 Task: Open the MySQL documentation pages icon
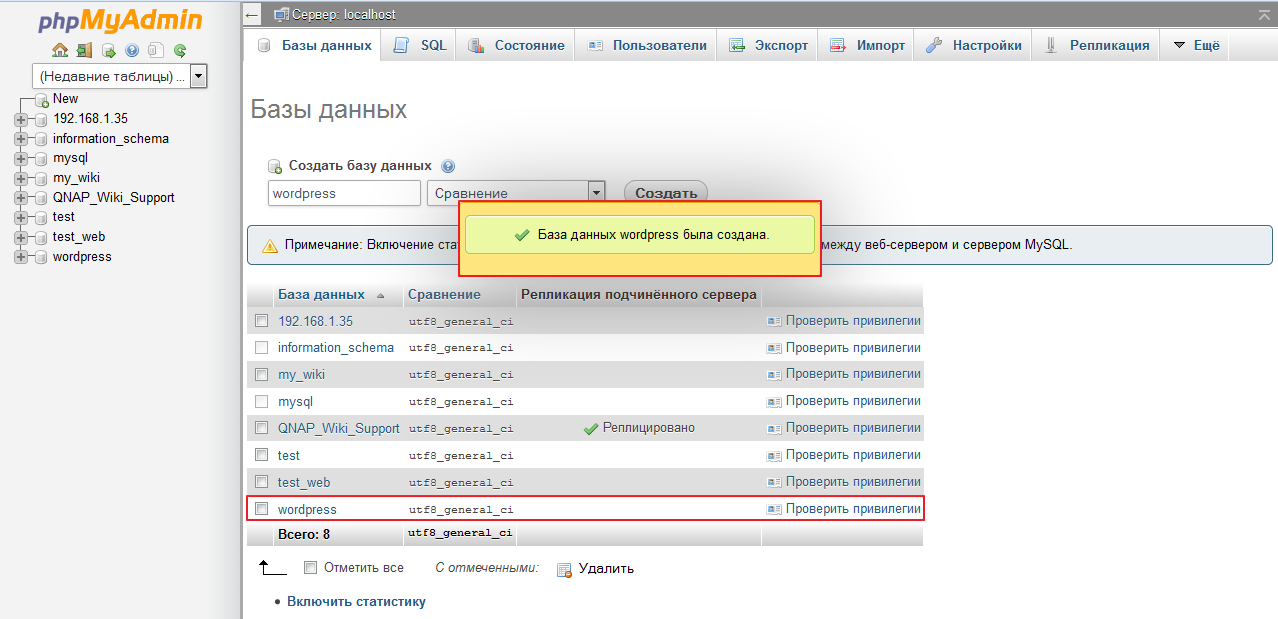[x=155, y=50]
